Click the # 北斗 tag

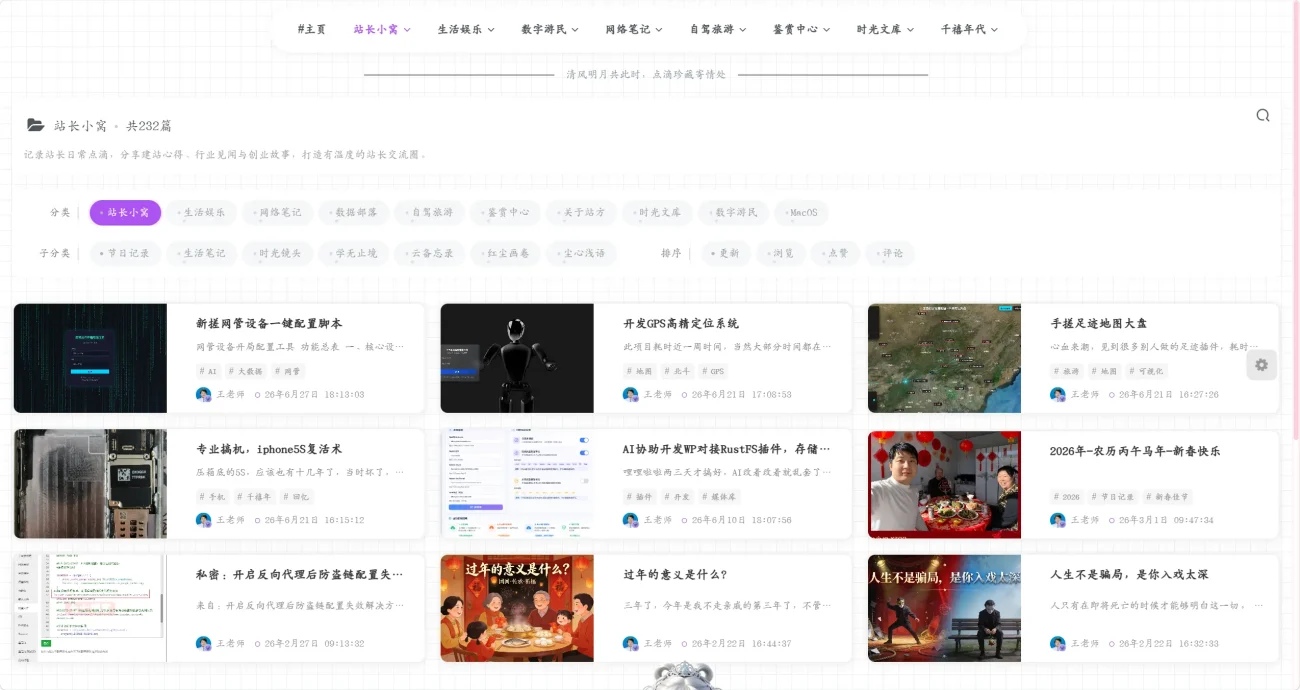679,371
